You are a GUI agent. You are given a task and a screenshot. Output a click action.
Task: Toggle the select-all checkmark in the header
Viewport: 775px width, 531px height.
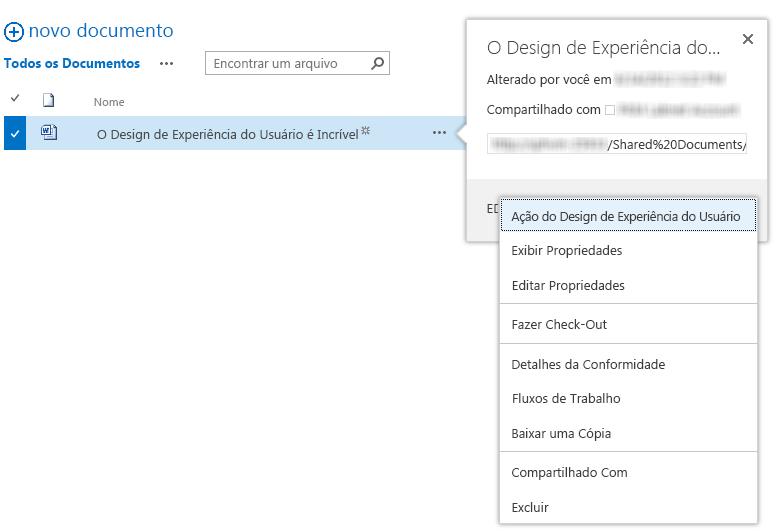tap(15, 98)
